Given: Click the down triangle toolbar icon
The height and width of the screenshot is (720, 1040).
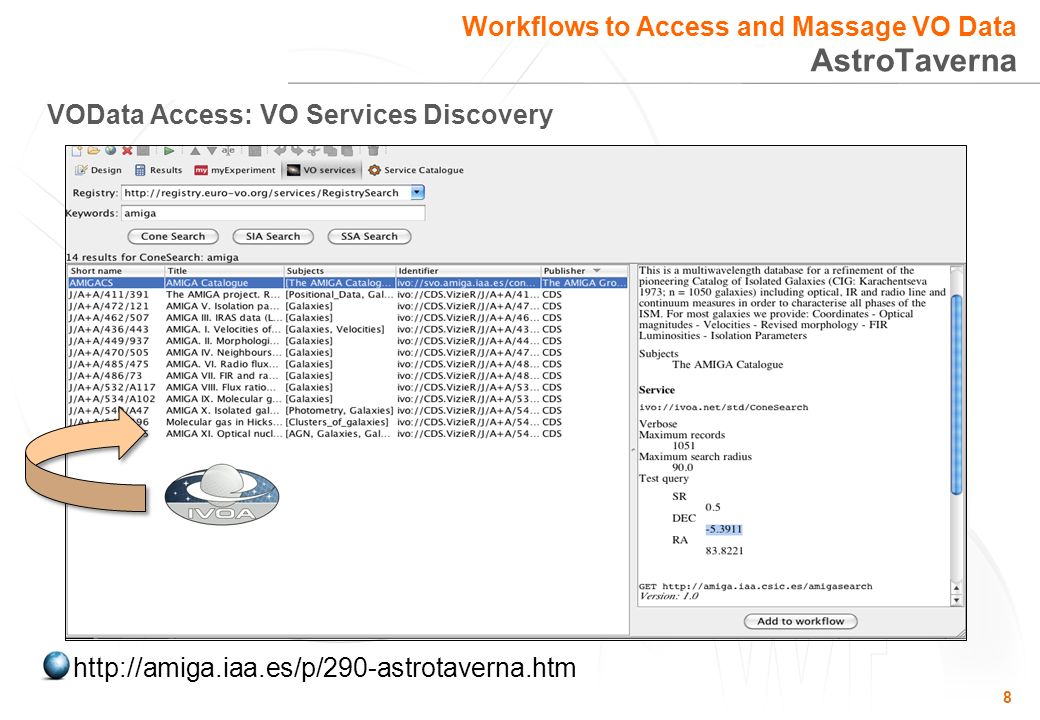Looking at the screenshot, I should pos(212,150).
